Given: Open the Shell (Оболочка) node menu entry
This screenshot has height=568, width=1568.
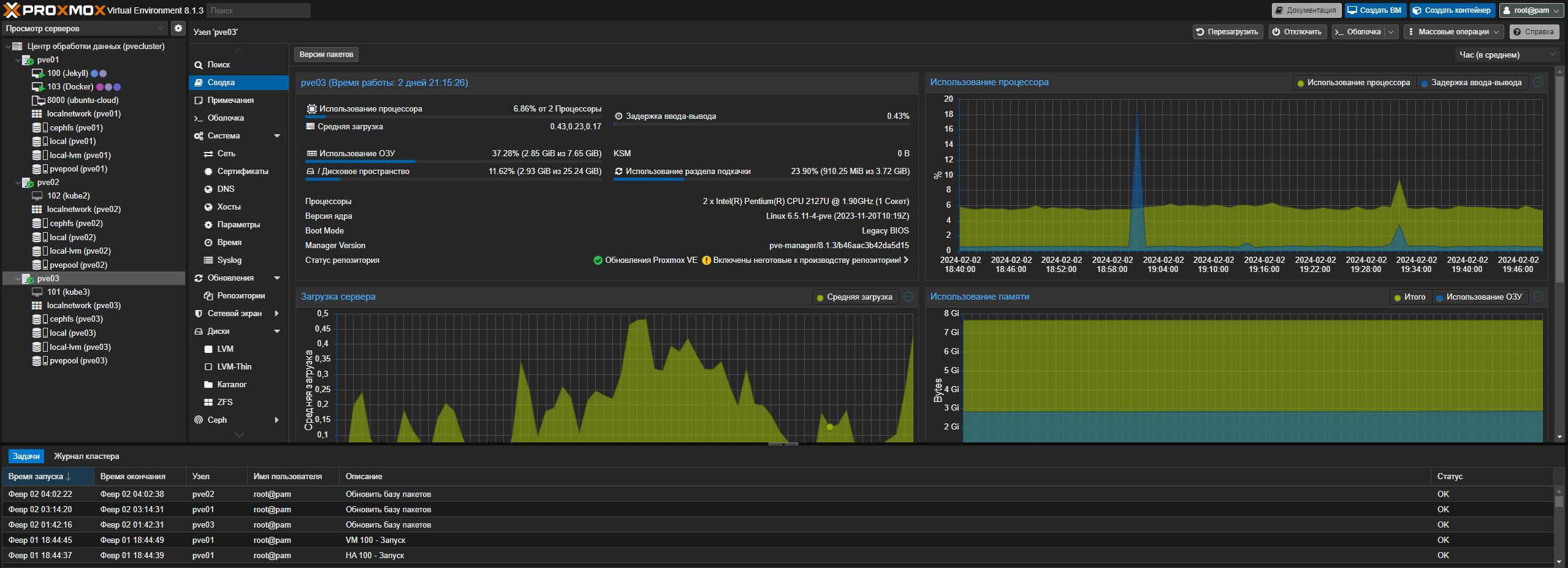Looking at the screenshot, I should (238, 118).
